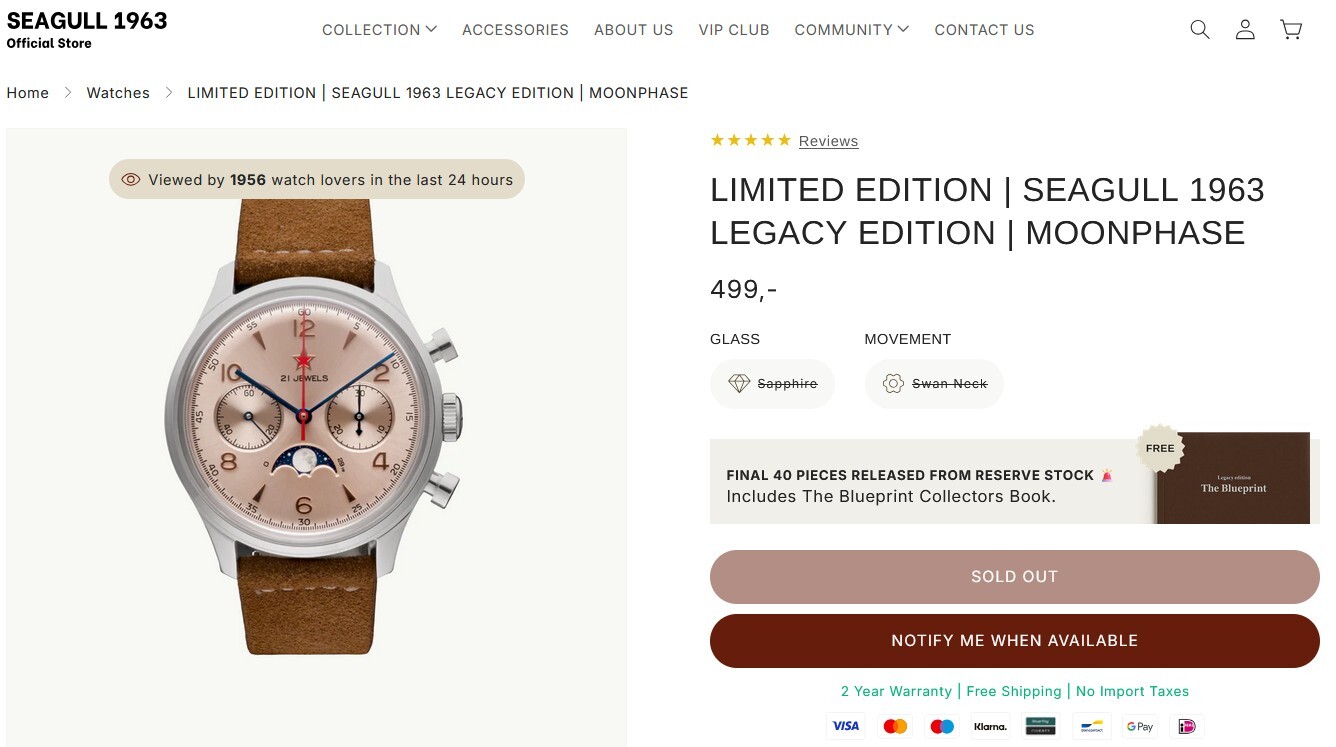Viewport: 1336px width, 747px height.
Task: Click Notify Me When Available button
Action: click(x=1014, y=641)
